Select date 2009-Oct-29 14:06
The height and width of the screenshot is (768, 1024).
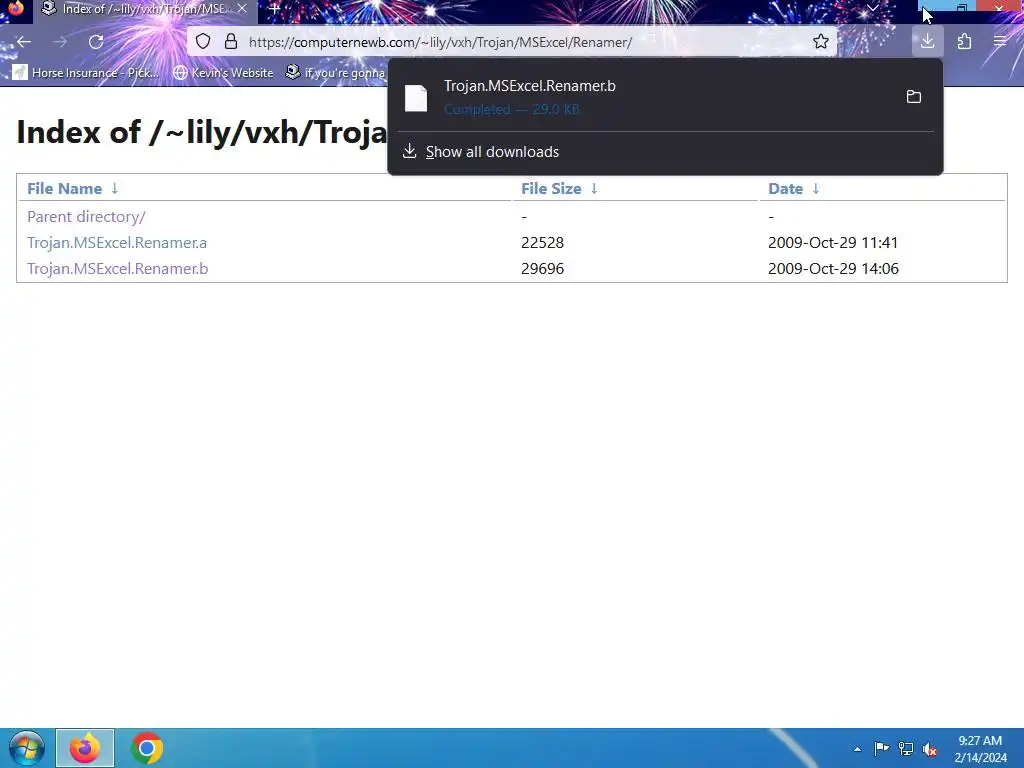coord(833,268)
